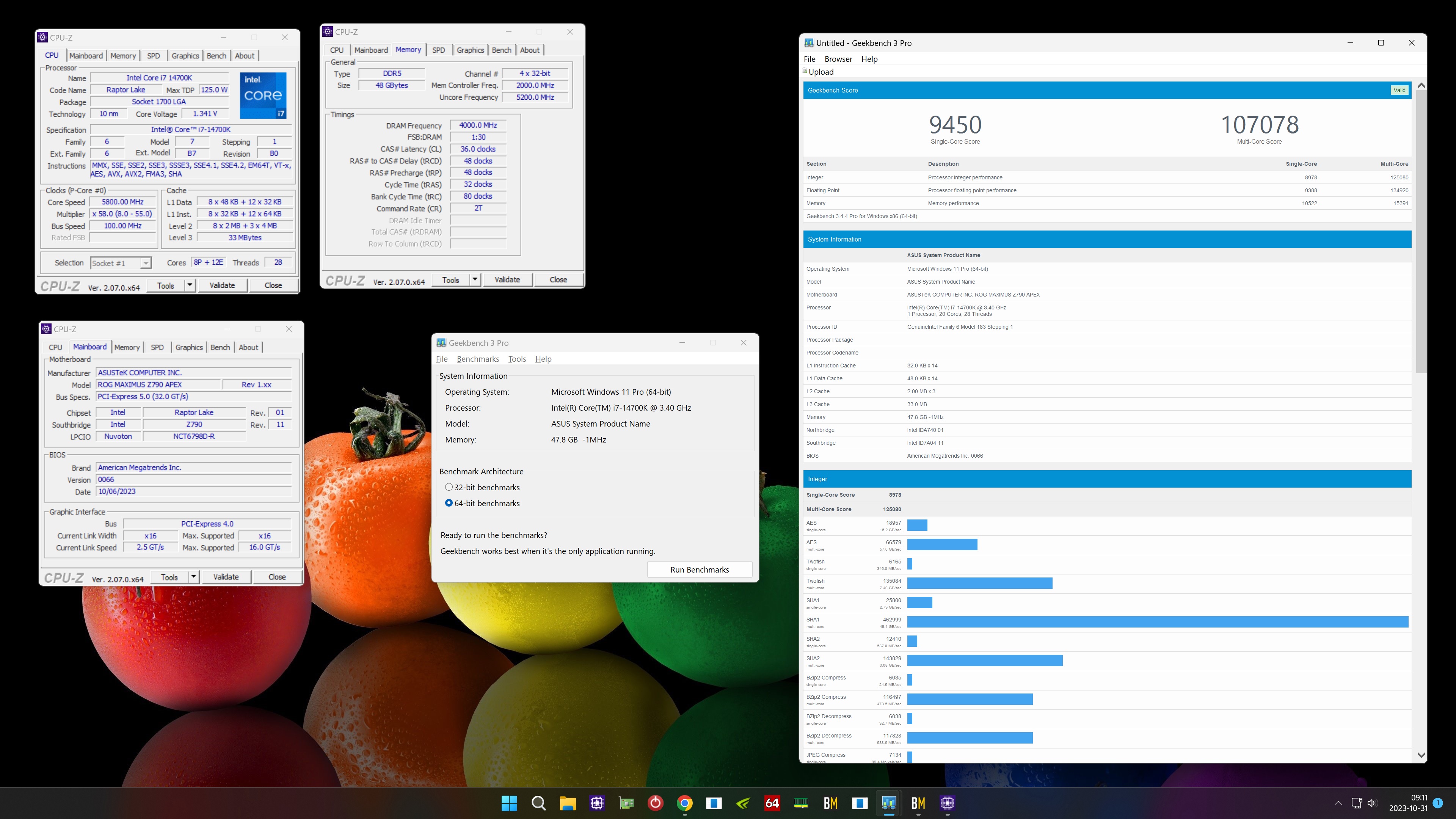
Task: Select the 32-bit benchmarks radio button
Action: (x=449, y=487)
